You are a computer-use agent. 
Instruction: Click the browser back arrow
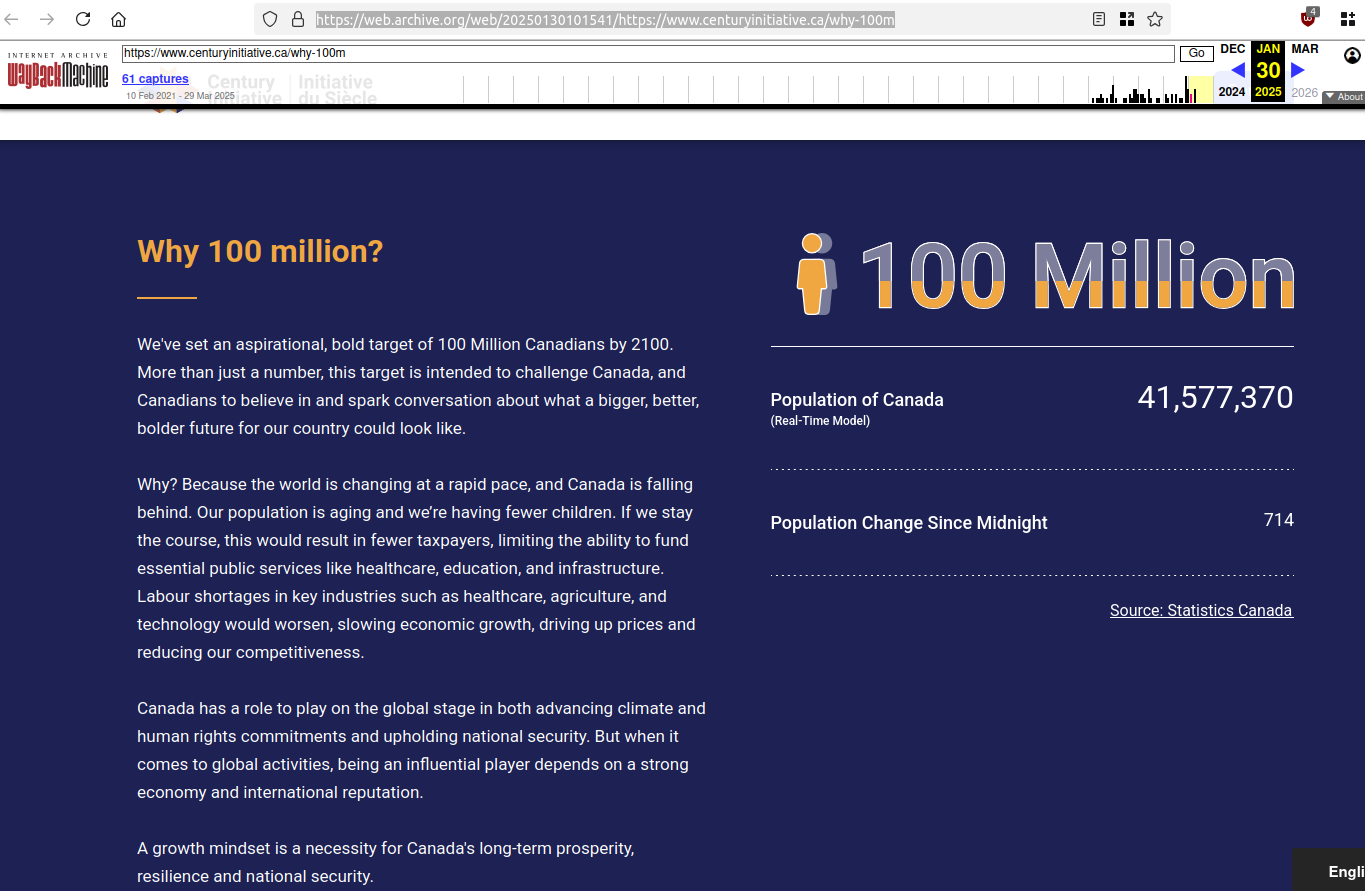(13, 19)
